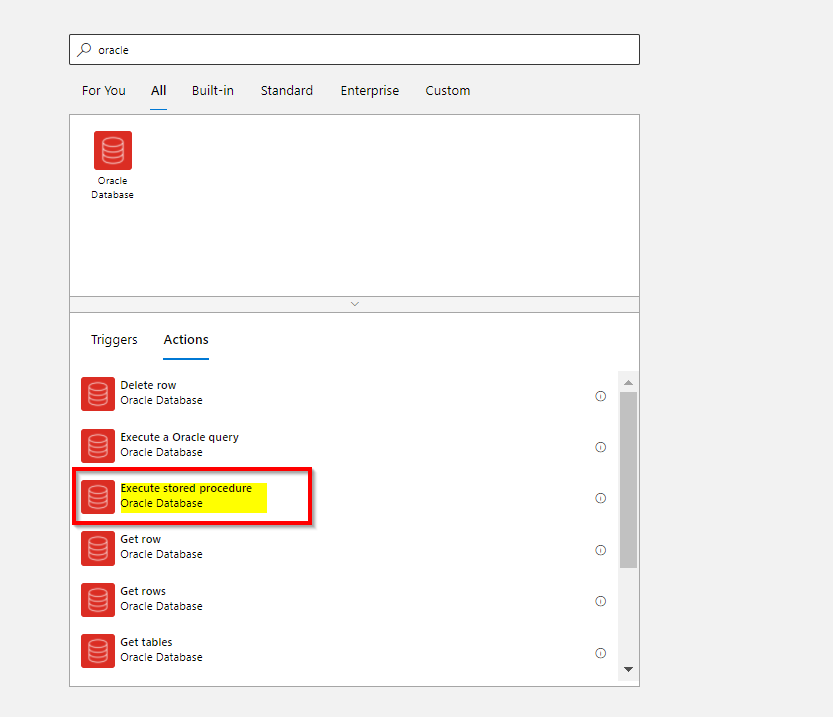833x717 pixels.
Task: Show info for Execute a Oracle query
Action: click(600, 447)
